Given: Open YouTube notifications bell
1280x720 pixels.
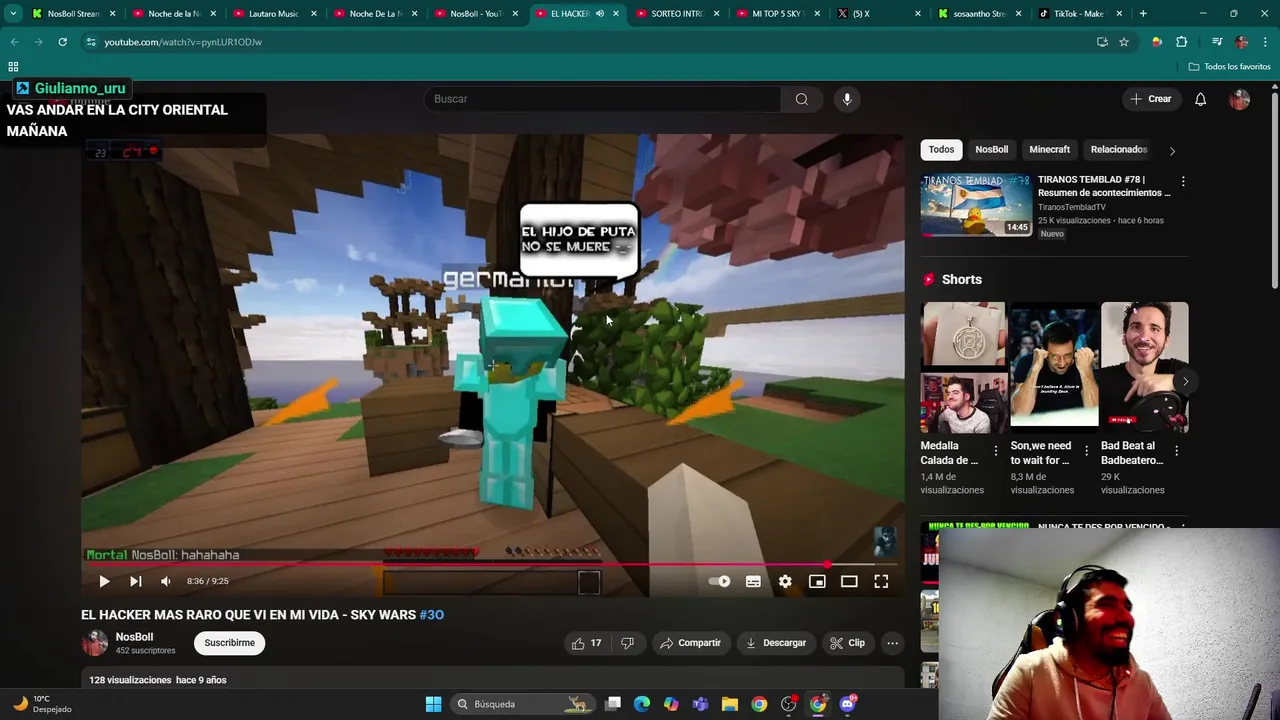Looking at the screenshot, I should 1201,99.
